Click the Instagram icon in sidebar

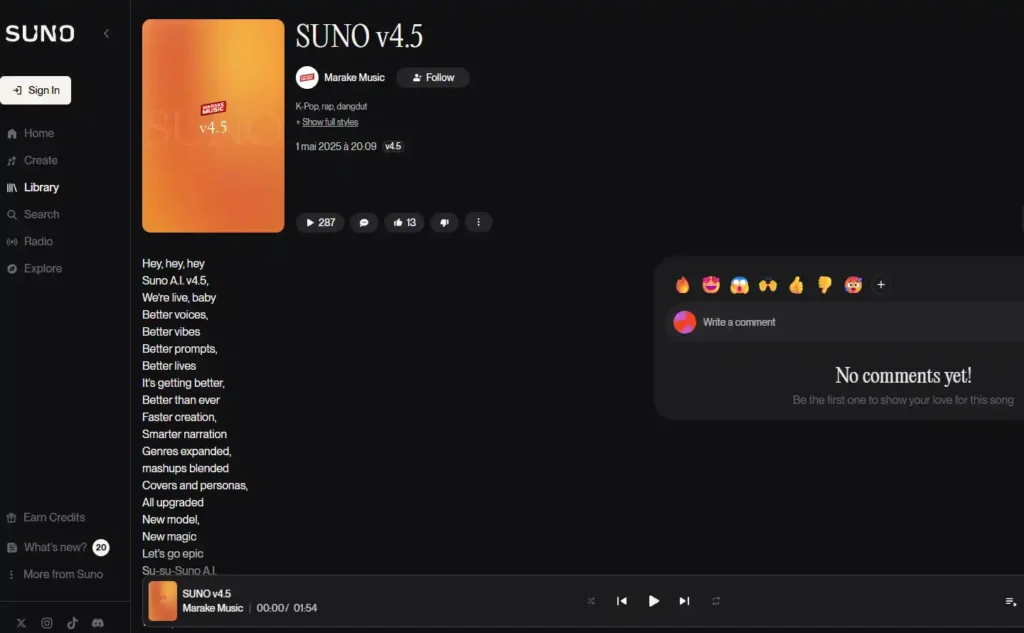47,623
